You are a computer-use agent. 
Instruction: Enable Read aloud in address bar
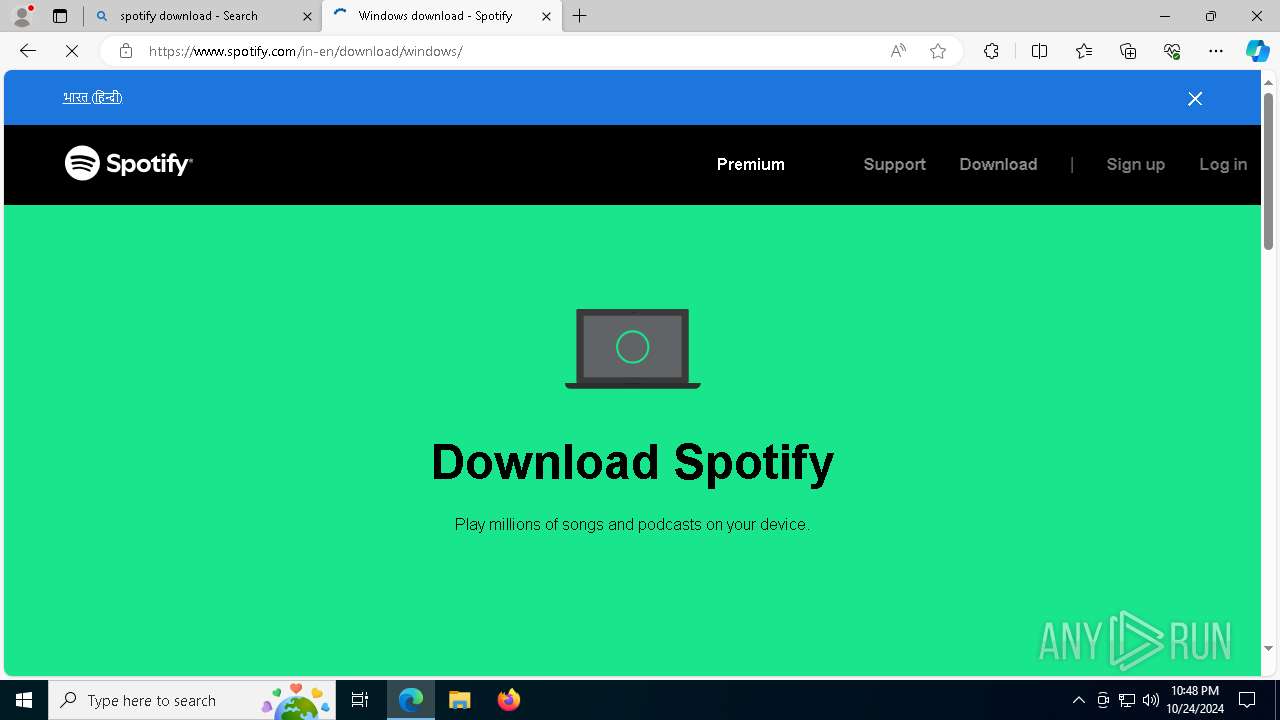coord(898,51)
